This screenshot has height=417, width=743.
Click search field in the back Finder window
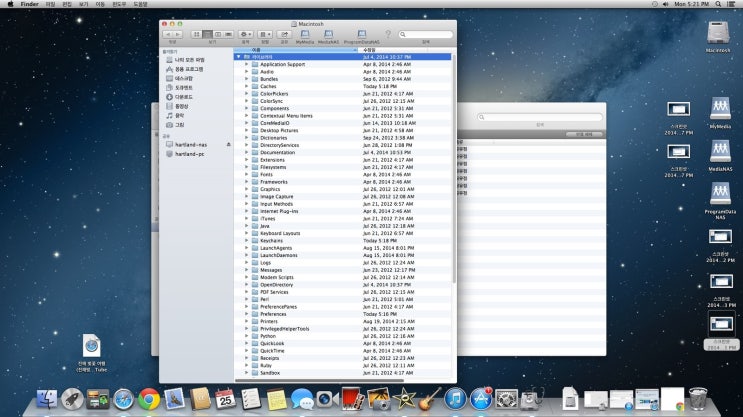point(540,117)
